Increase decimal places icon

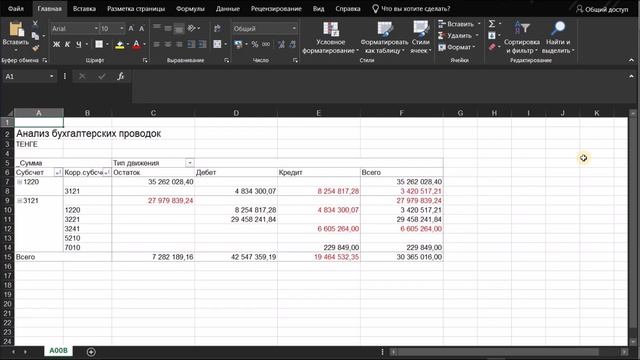[281, 44]
